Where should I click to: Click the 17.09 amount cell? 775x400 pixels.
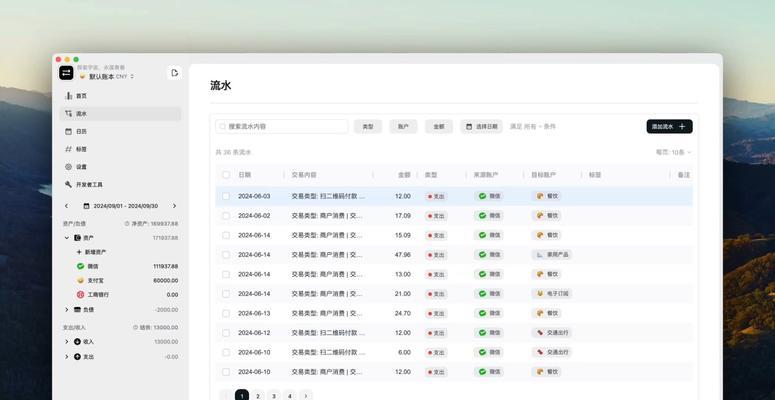click(402, 216)
